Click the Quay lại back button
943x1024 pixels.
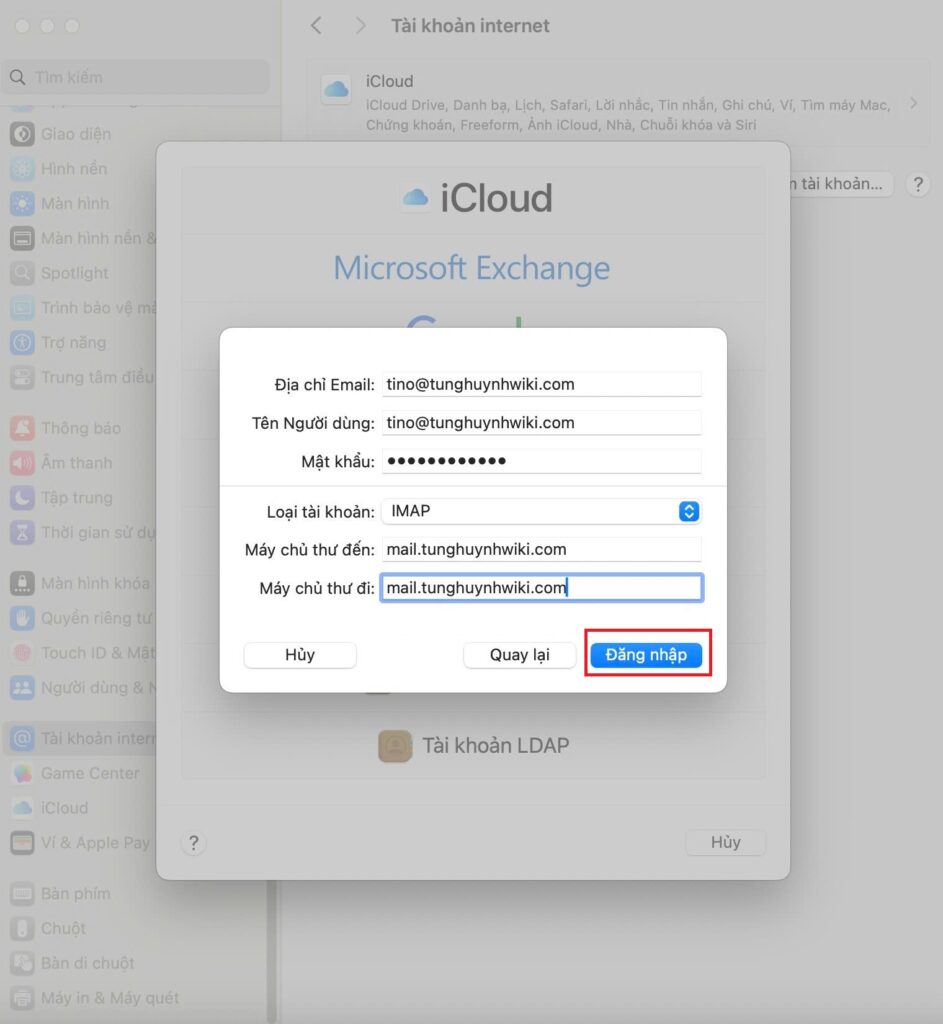coord(519,654)
